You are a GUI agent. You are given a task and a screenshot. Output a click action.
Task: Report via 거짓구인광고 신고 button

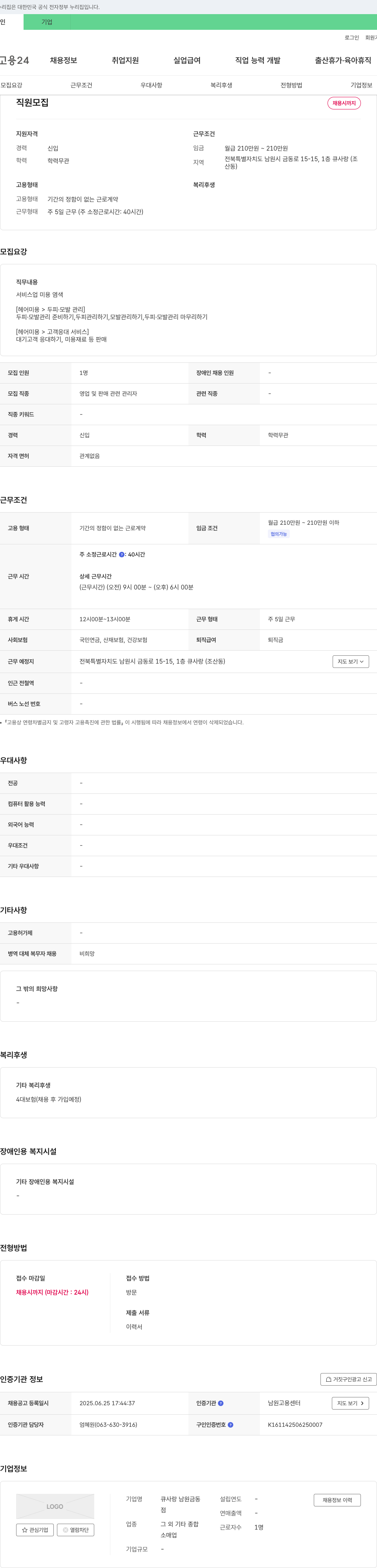point(348,1379)
